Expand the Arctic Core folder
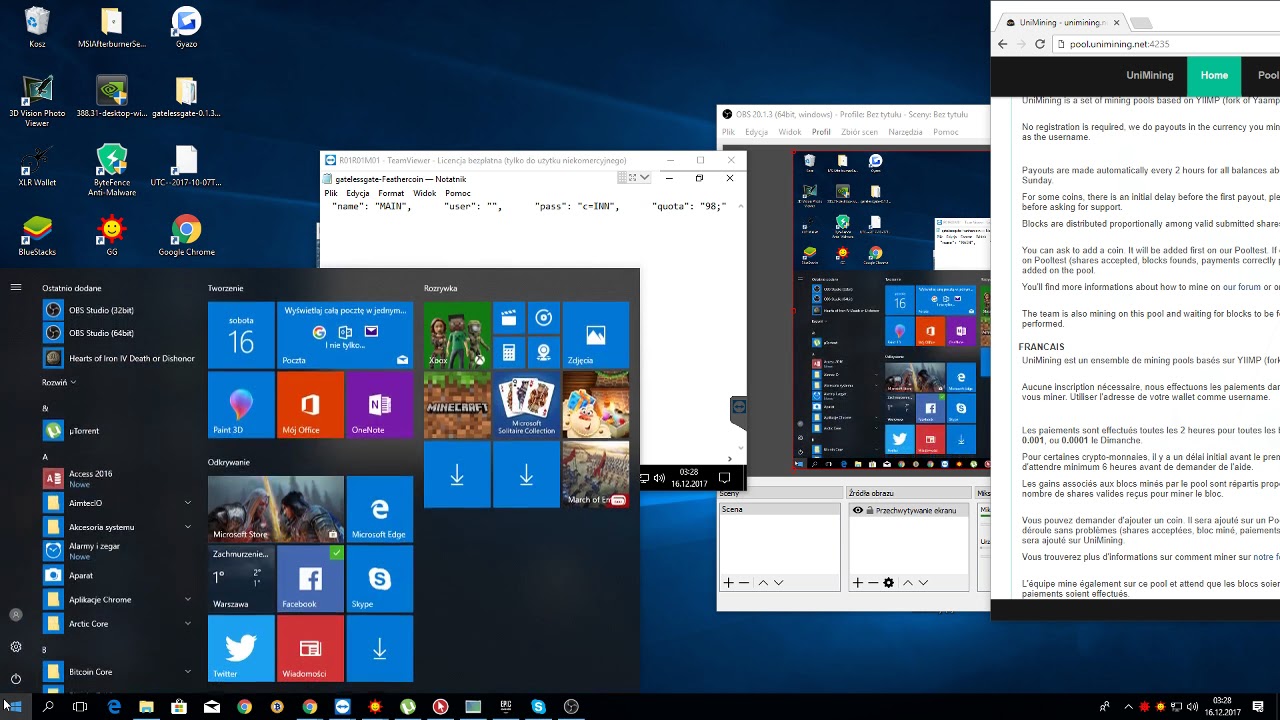1280x720 pixels. (187, 623)
